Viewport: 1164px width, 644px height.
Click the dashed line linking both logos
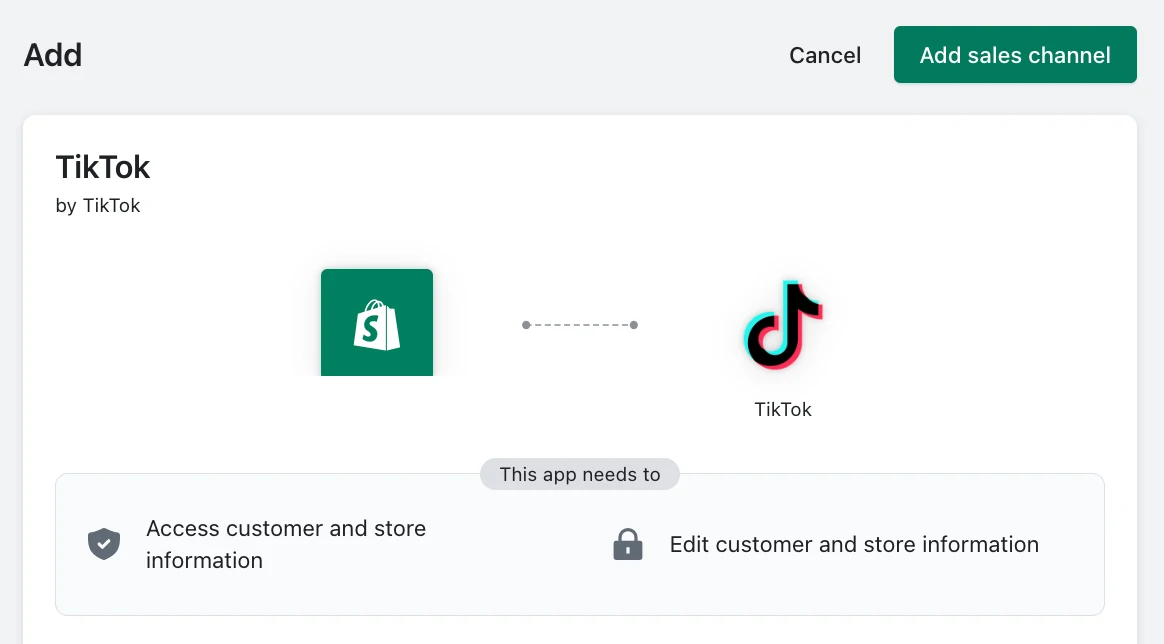pos(580,325)
